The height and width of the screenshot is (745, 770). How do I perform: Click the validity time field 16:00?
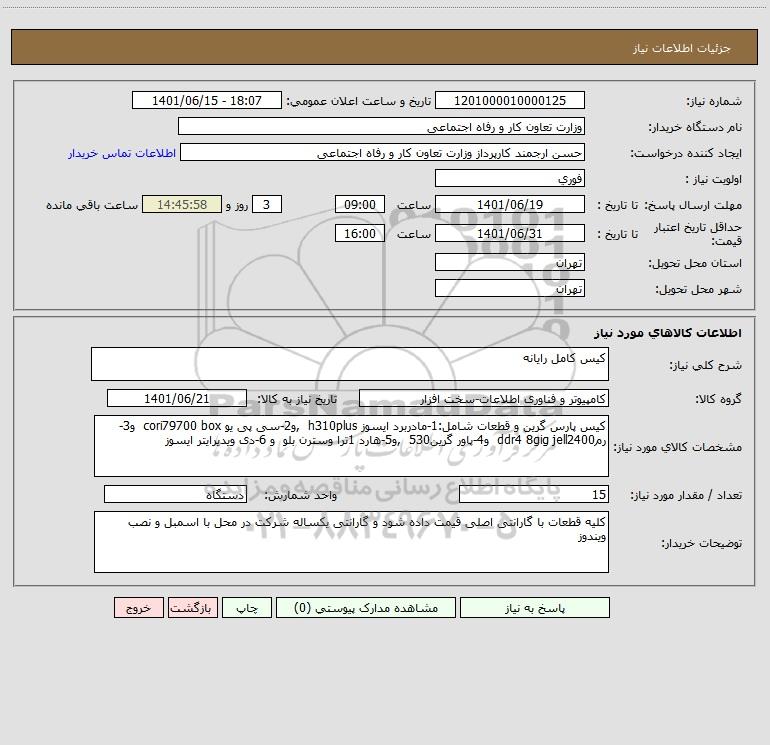click(359, 233)
